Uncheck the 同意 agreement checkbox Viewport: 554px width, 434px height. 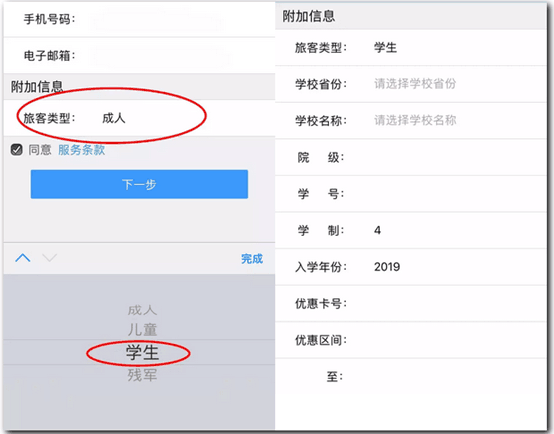click(x=17, y=149)
